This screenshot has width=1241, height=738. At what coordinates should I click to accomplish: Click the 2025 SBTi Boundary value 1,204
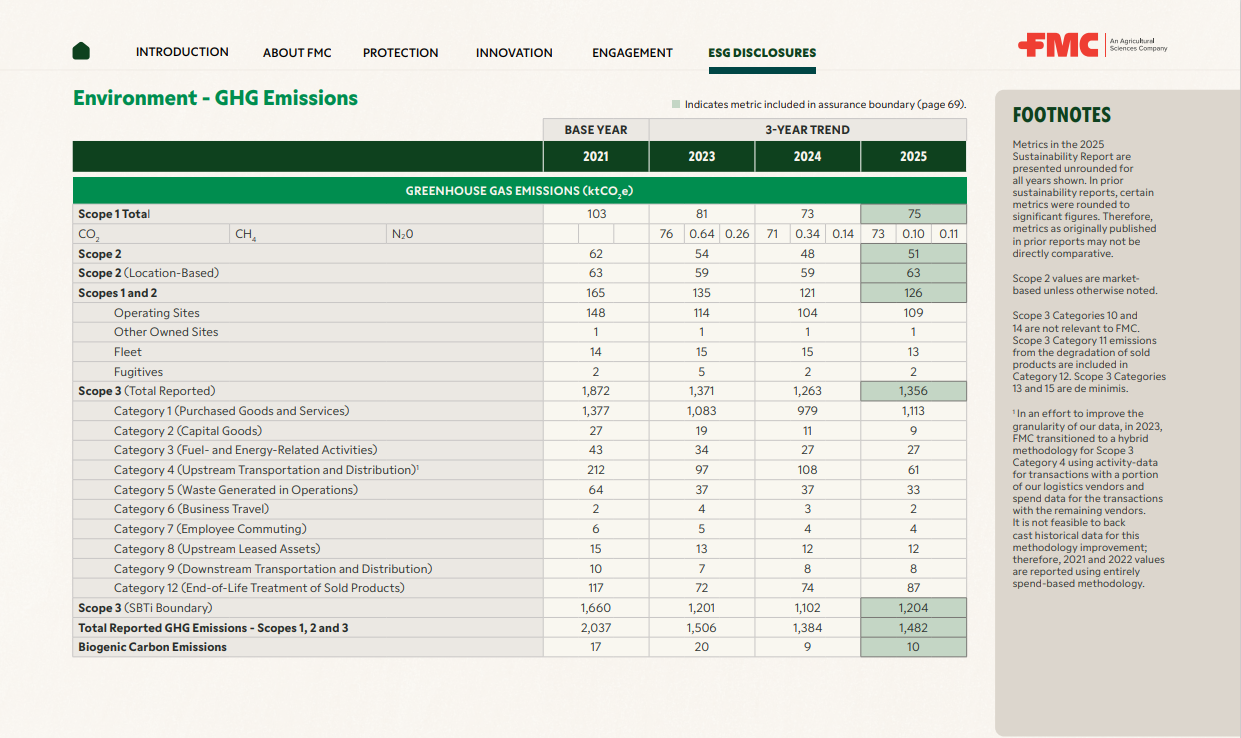pos(913,608)
